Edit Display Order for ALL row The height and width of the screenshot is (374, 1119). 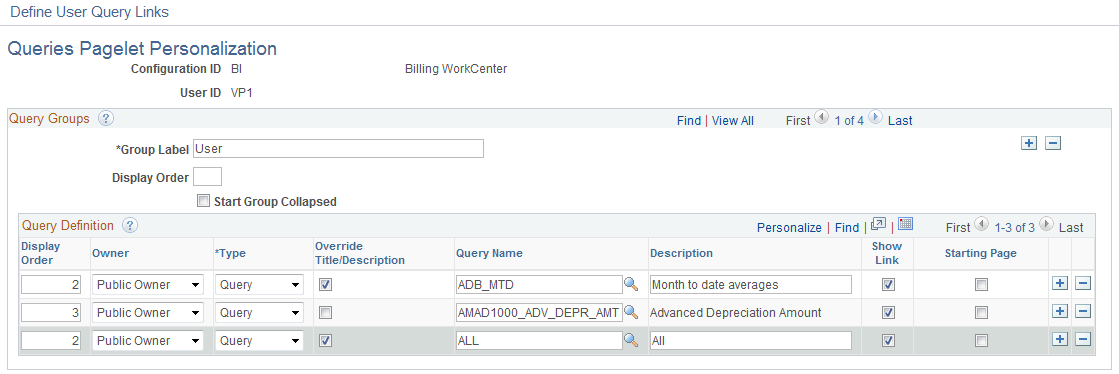coord(51,341)
